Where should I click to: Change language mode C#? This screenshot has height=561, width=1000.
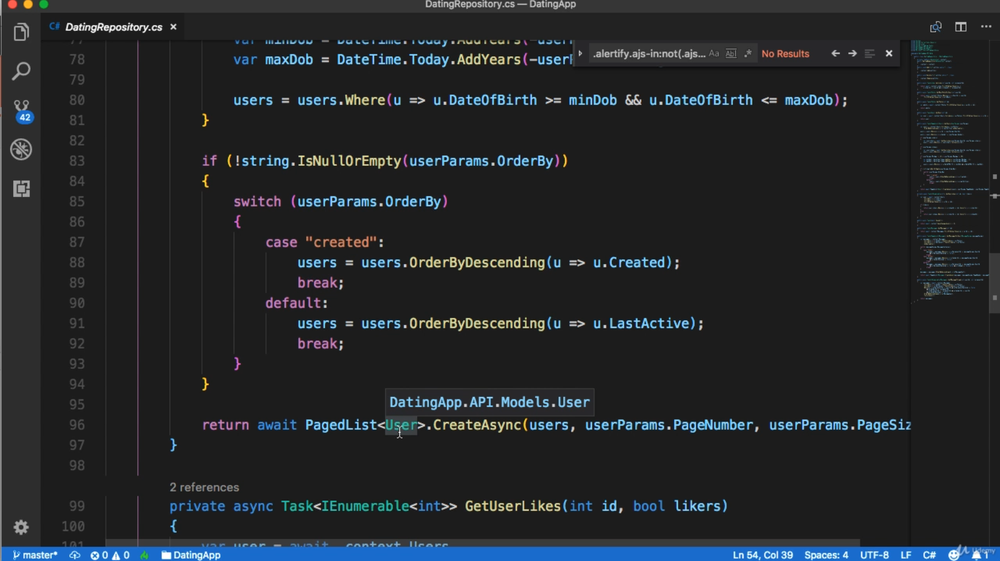(x=929, y=555)
